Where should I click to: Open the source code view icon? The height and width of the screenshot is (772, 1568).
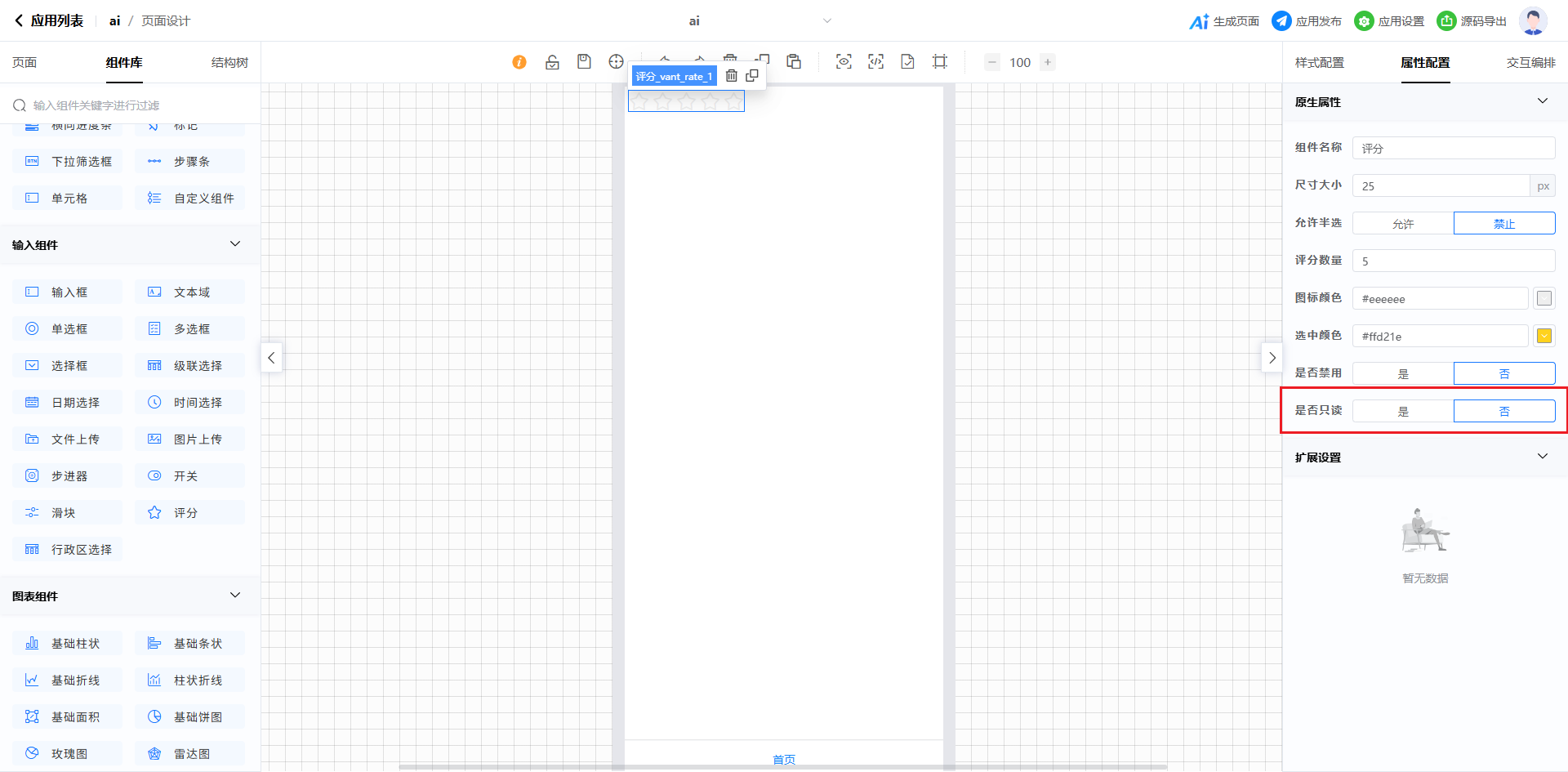[875, 62]
